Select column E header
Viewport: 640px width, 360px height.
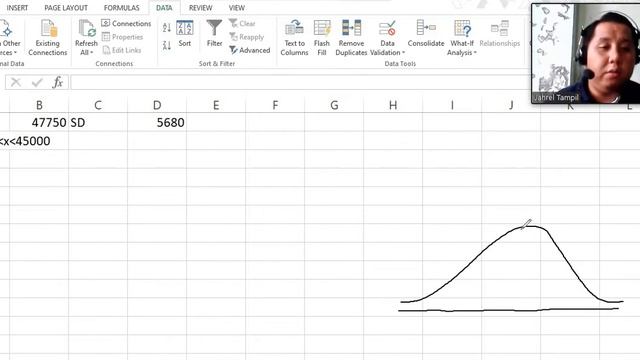[x=216, y=105]
